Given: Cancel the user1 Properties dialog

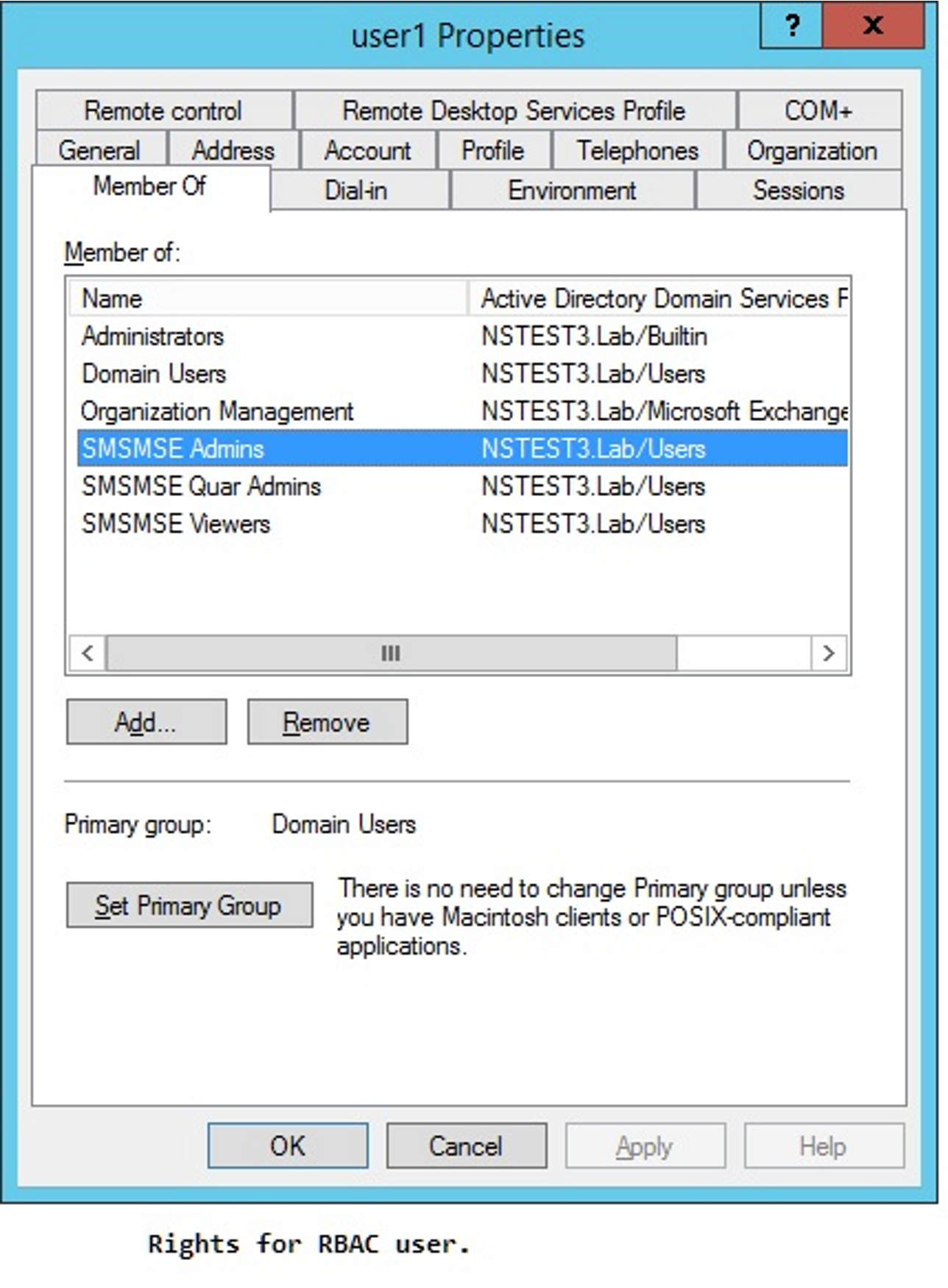Looking at the screenshot, I should point(467,1146).
